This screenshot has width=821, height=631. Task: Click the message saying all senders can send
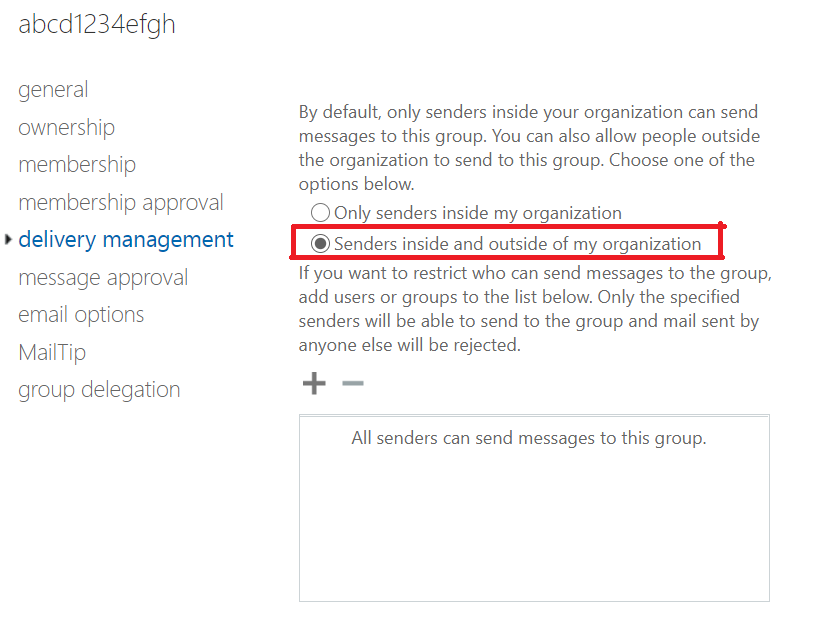tap(528, 438)
